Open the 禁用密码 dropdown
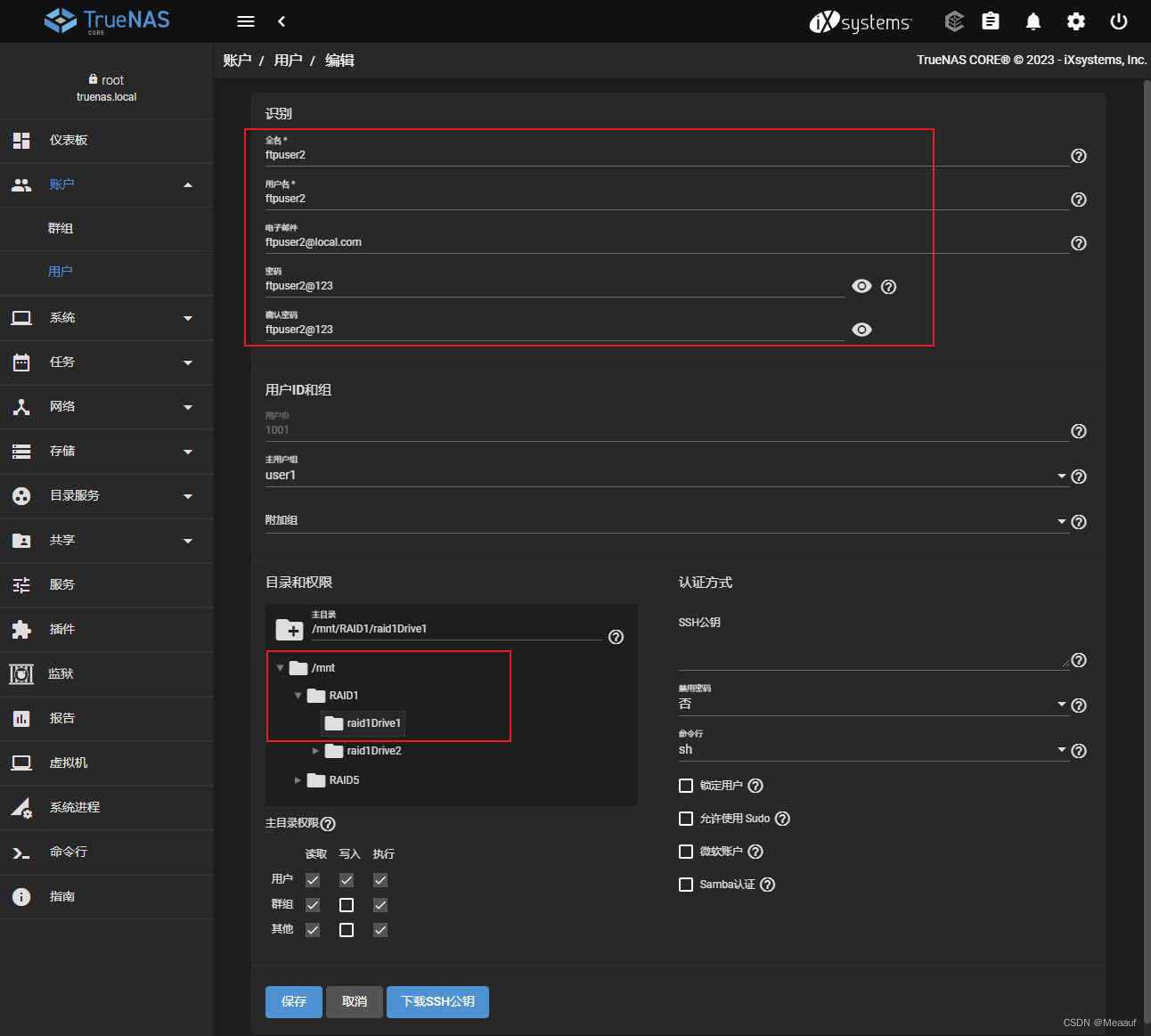 click(x=872, y=704)
